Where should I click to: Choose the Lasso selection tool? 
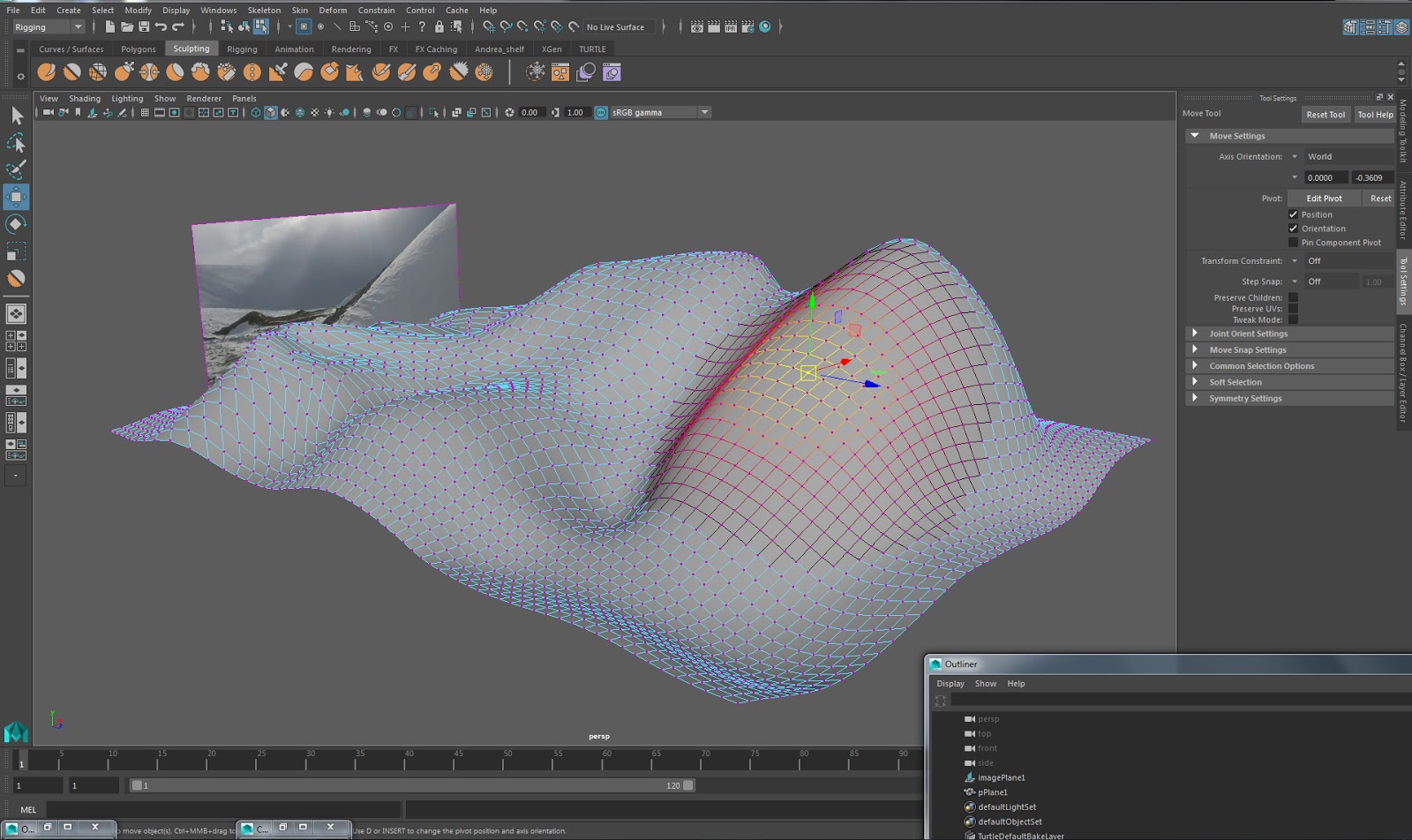15,142
